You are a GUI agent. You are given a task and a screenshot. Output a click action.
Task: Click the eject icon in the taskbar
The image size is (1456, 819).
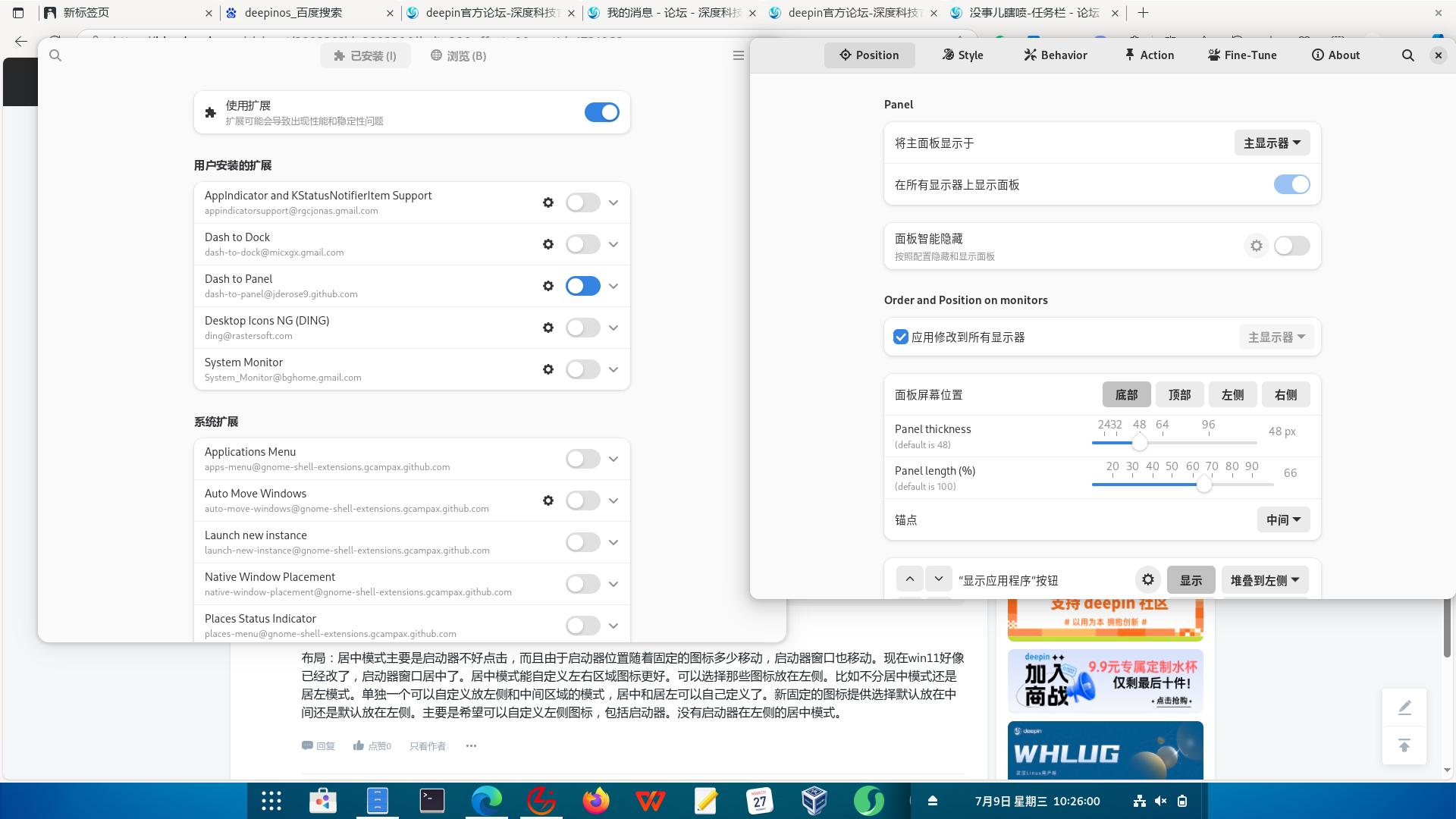(x=933, y=801)
